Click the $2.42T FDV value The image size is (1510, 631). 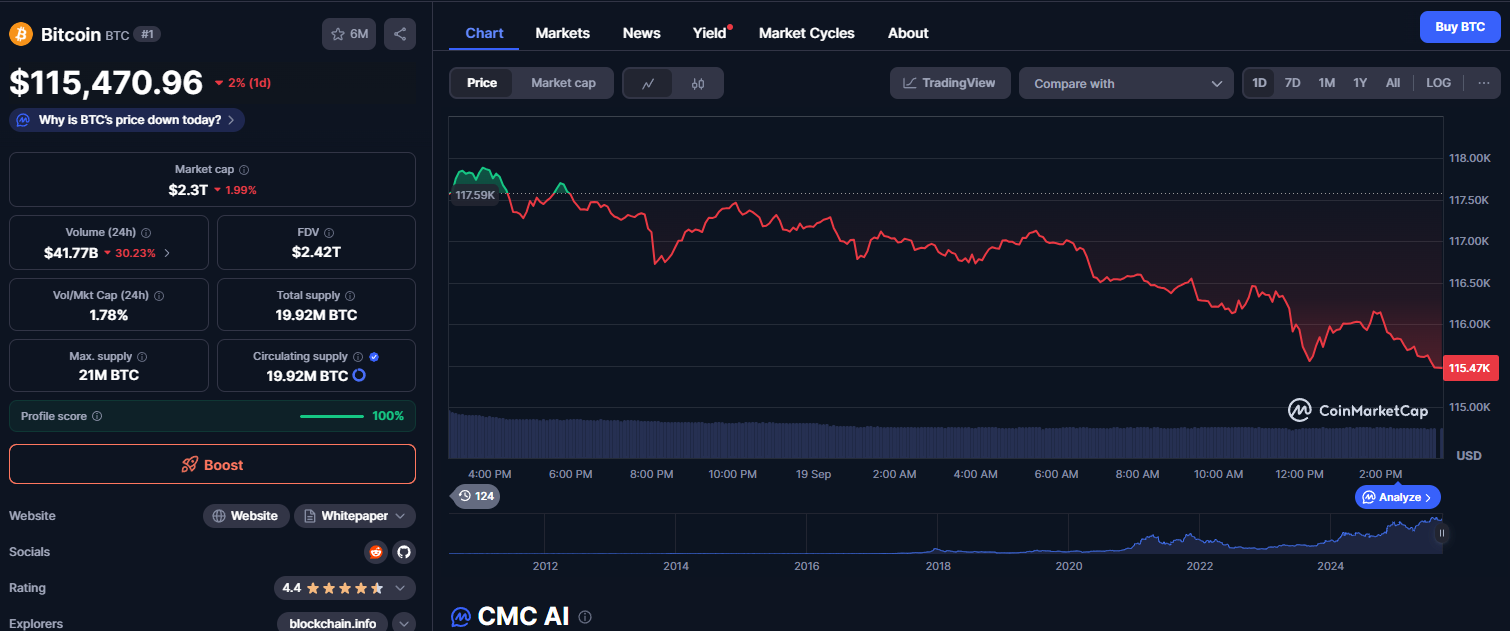[x=316, y=252]
